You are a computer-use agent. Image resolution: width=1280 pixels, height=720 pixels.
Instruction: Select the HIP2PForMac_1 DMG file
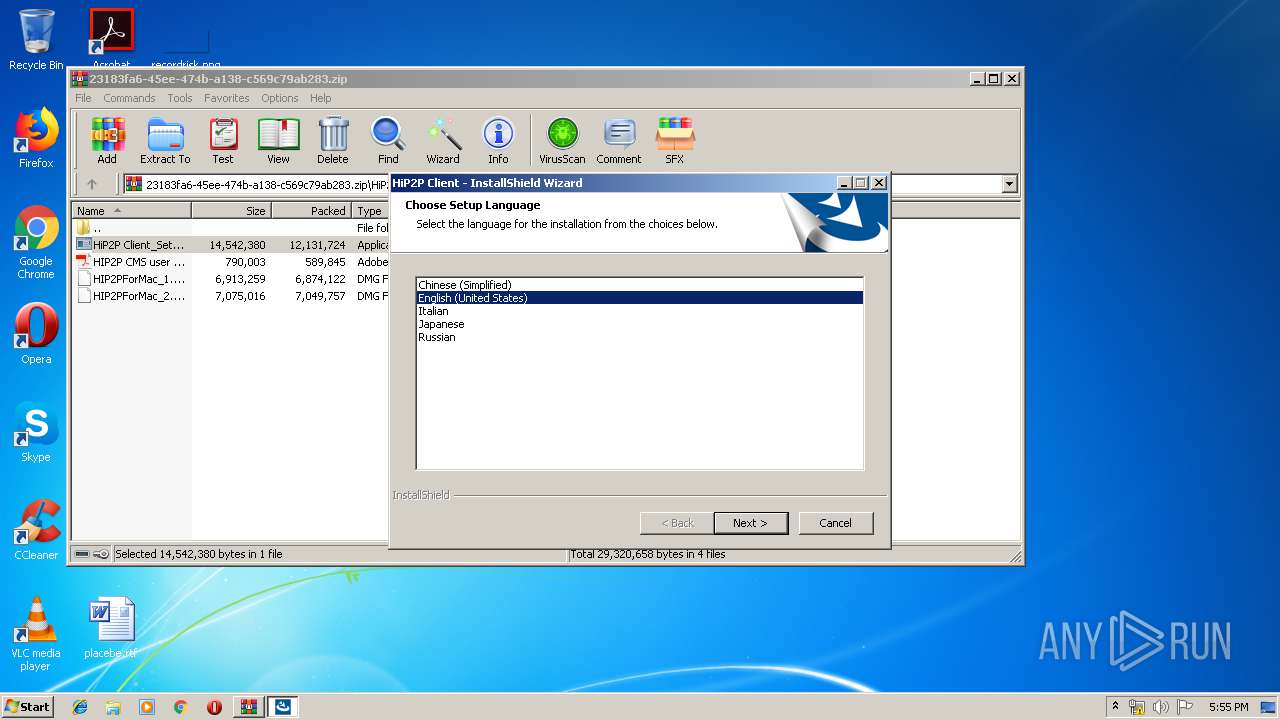point(232,279)
